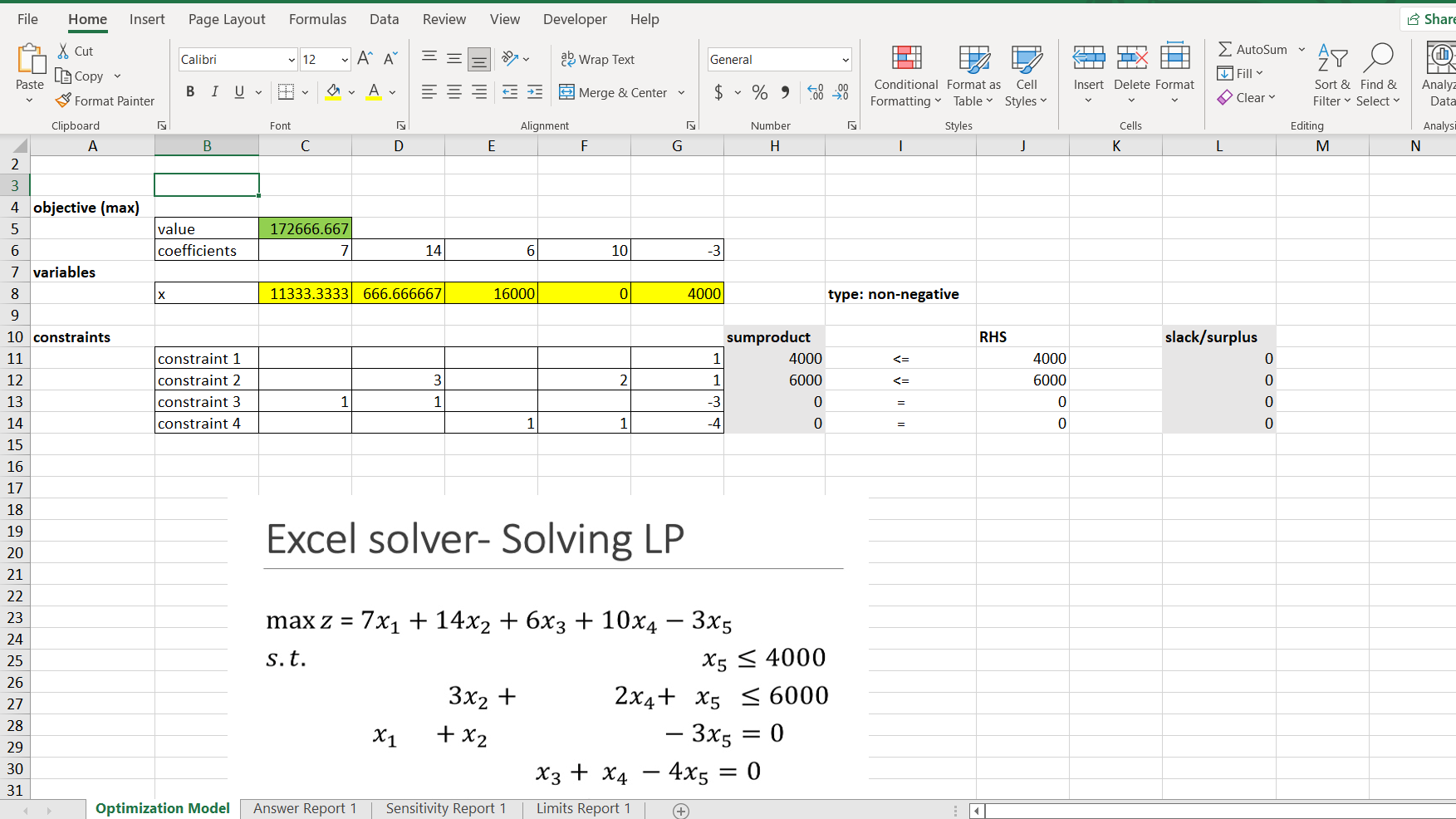
Task: Open Sort & Filter options
Action: [1331, 76]
